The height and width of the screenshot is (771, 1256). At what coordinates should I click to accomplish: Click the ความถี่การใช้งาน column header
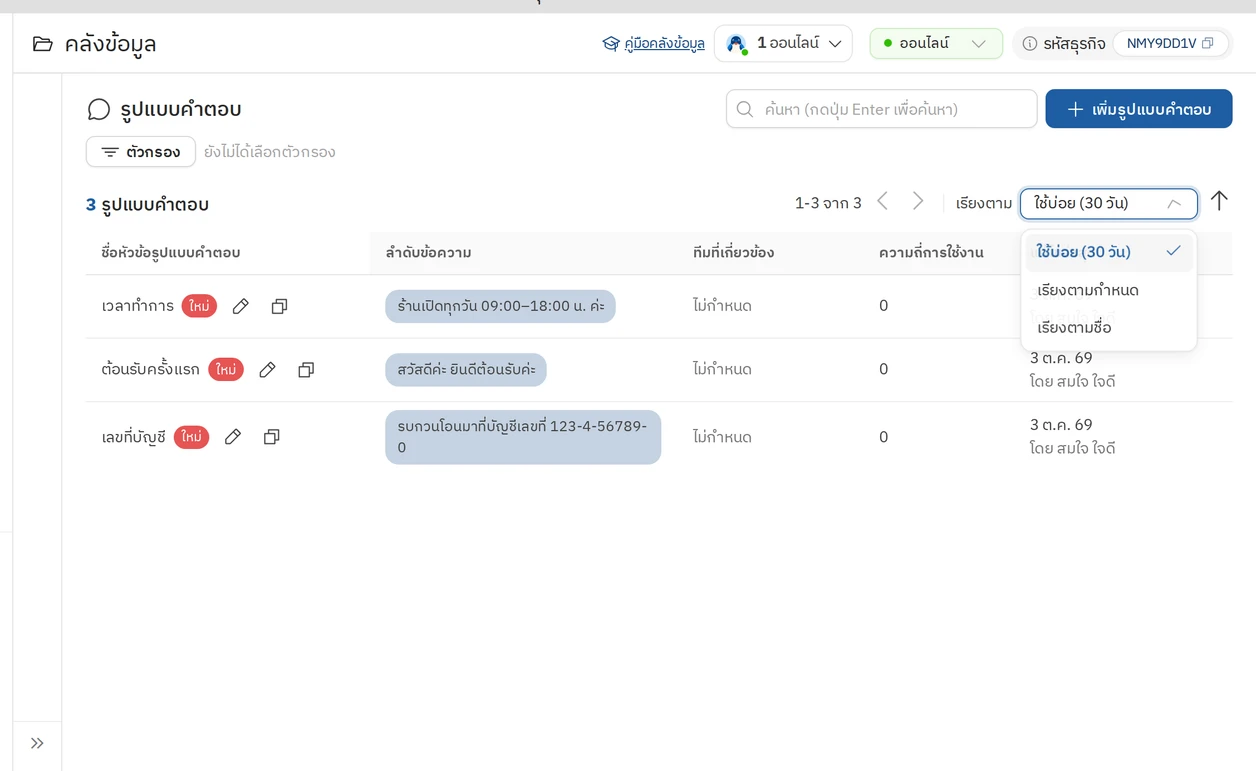(932, 253)
